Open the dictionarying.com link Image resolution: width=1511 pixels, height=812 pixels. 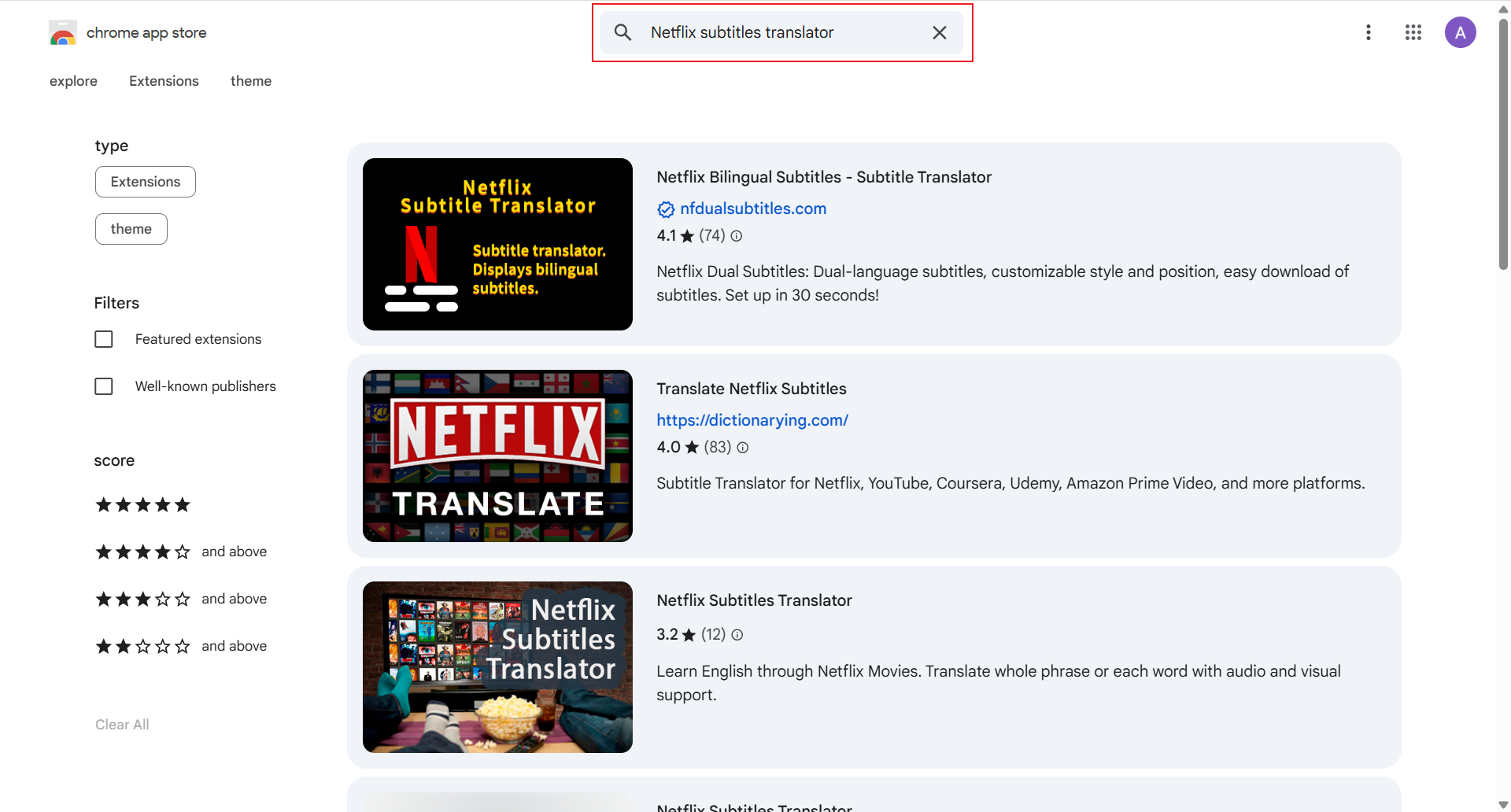(x=752, y=420)
